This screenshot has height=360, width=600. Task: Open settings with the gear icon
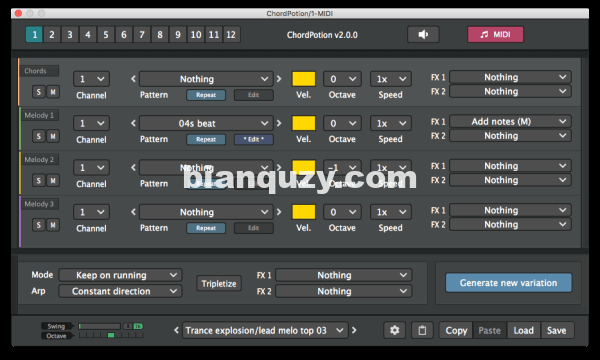(x=395, y=330)
